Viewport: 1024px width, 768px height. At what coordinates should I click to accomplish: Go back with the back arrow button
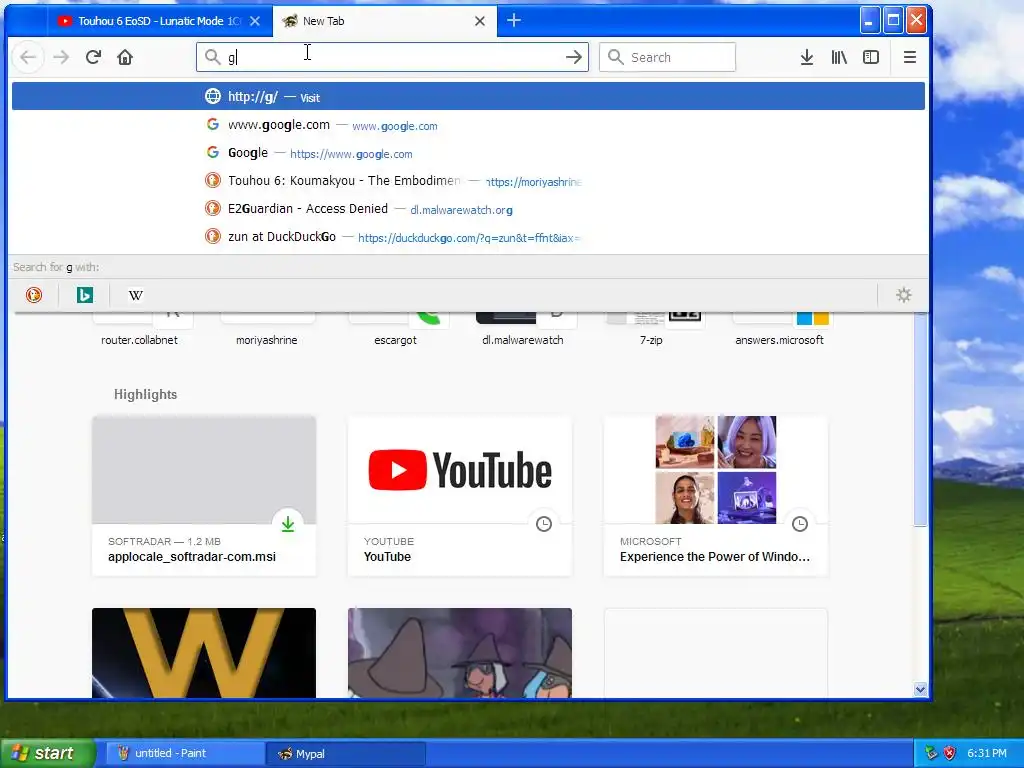coord(28,57)
